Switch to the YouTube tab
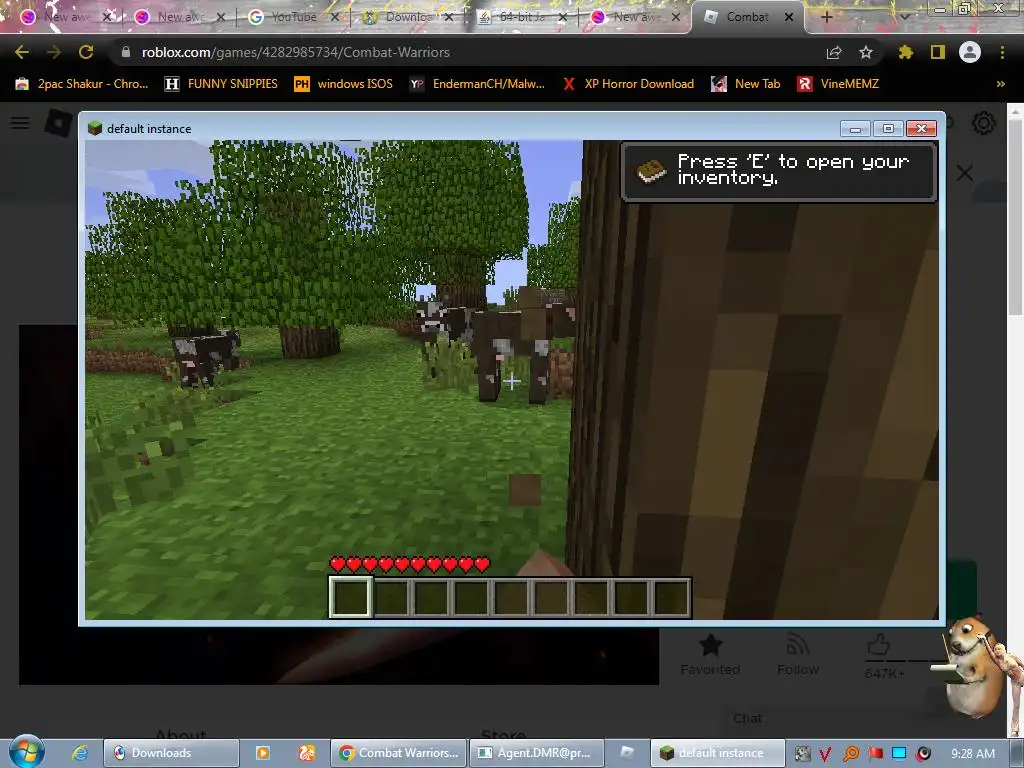Viewport: 1024px width, 768px height. (293, 17)
